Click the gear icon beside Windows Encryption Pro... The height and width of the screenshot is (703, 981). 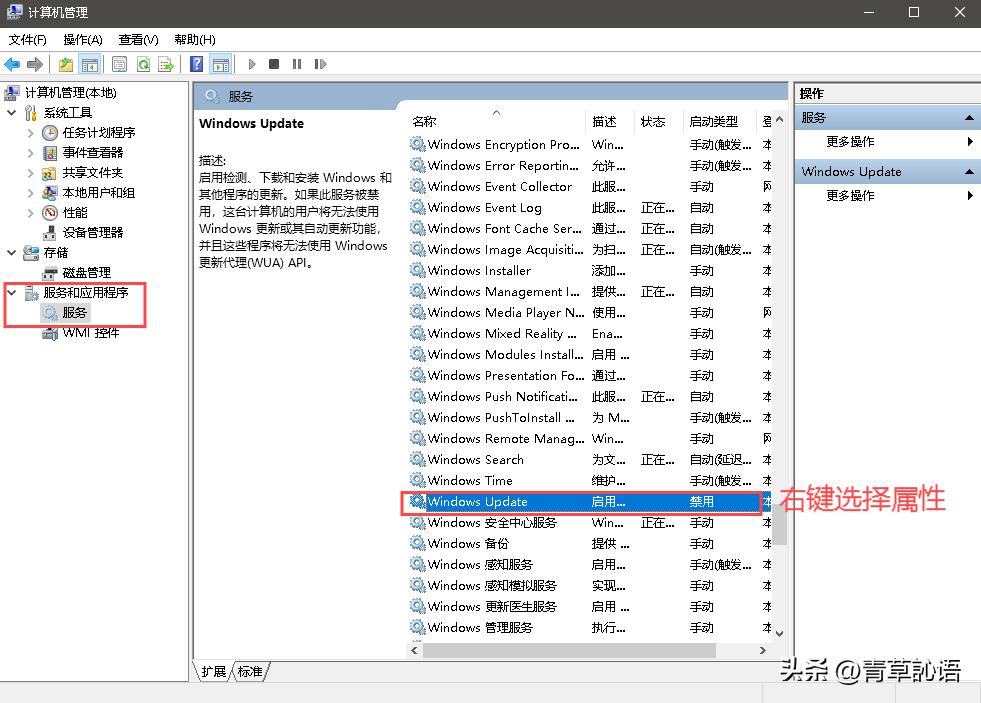click(x=417, y=144)
